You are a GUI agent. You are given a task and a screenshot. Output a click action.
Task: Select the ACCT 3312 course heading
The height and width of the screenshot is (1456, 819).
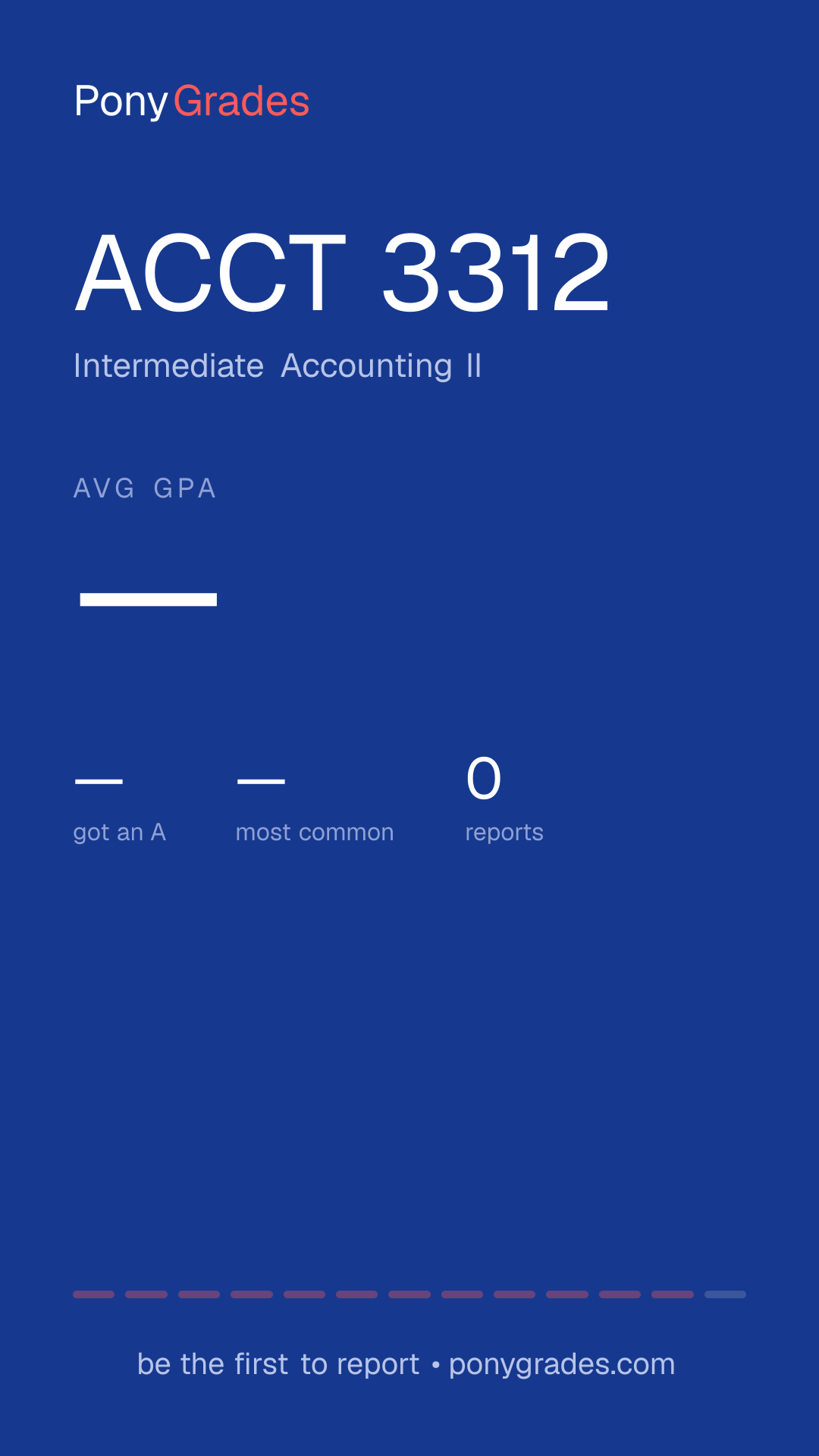coord(342,273)
